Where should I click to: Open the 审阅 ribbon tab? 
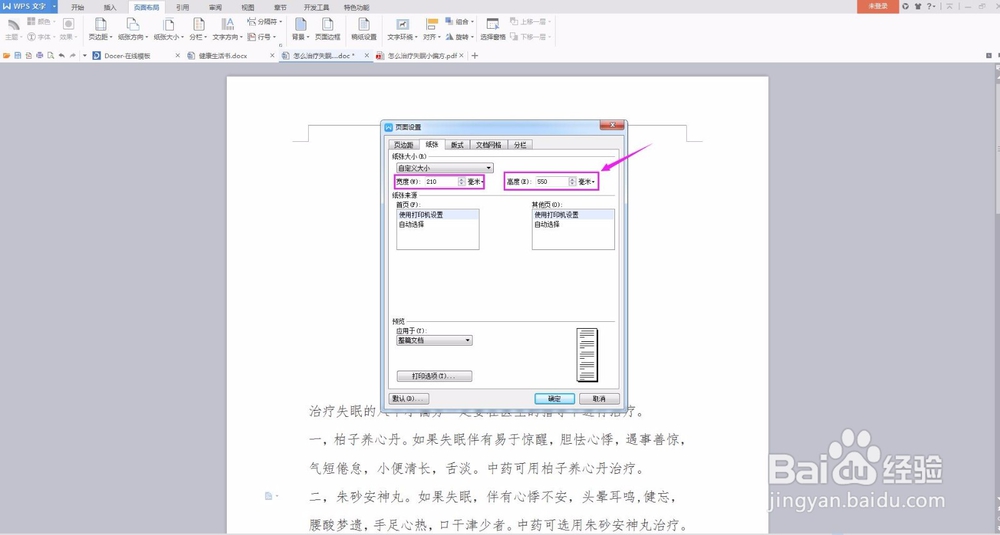(216, 8)
